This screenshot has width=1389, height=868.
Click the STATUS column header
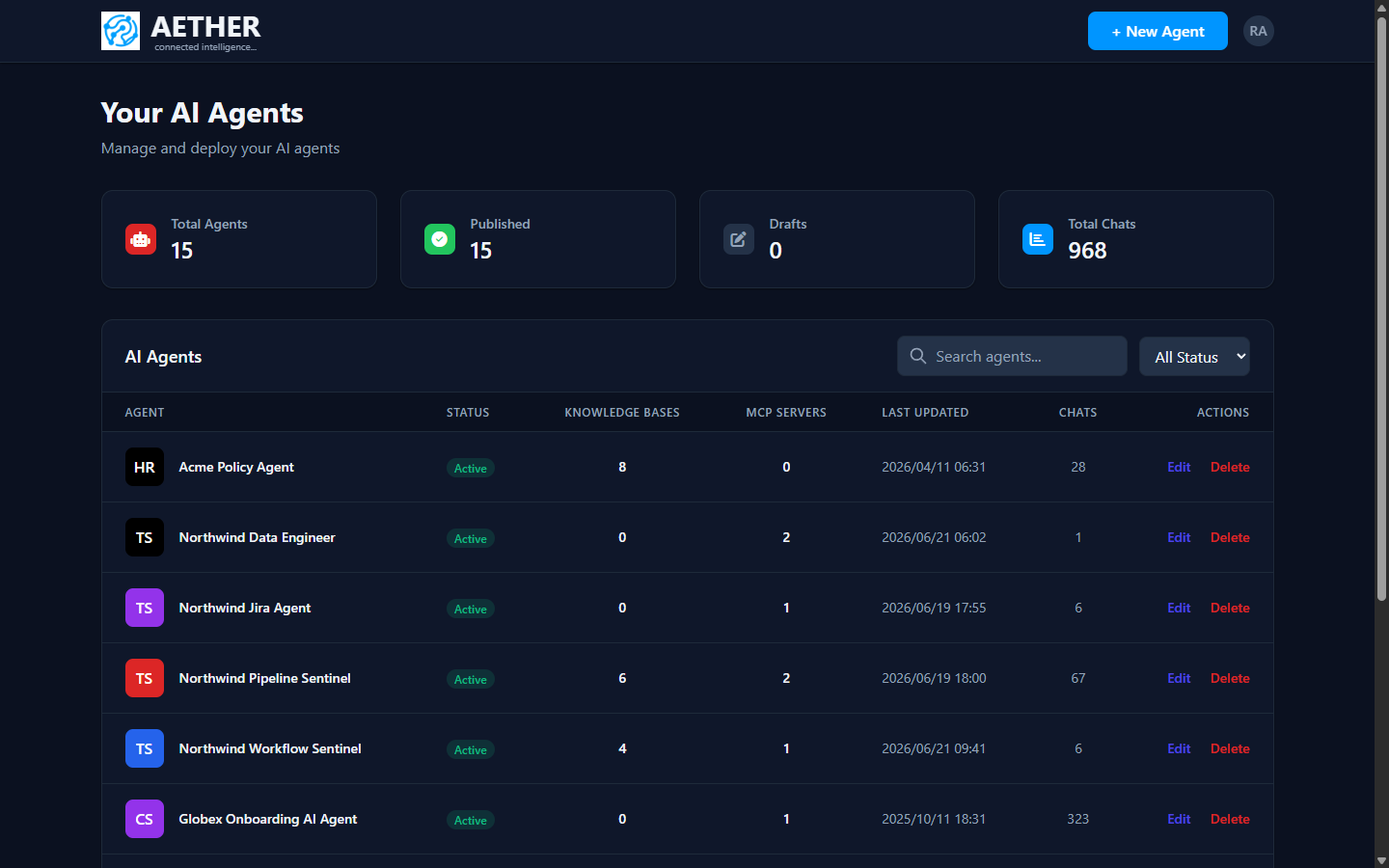[468, 412]
